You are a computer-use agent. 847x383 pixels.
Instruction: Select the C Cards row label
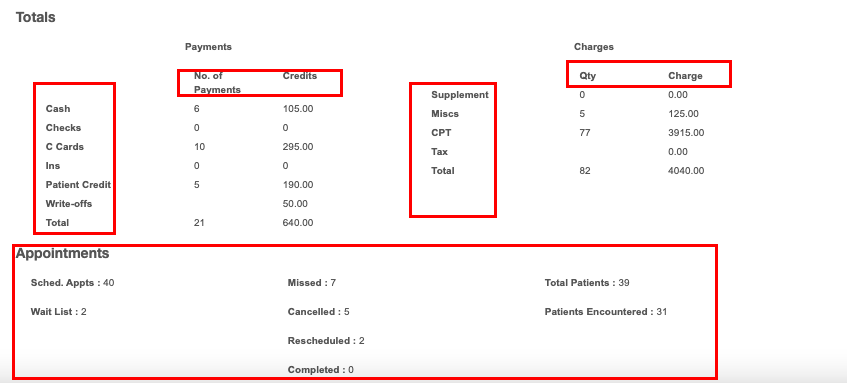65,147
